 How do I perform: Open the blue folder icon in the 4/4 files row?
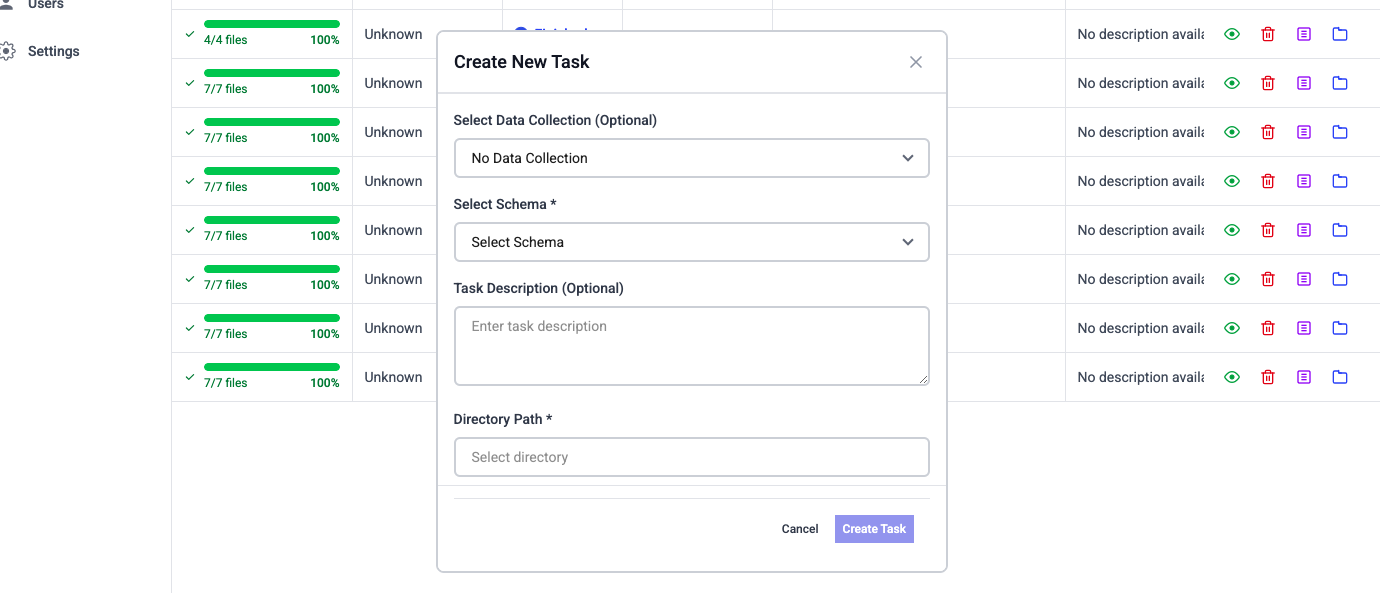tap(1340, 34)
